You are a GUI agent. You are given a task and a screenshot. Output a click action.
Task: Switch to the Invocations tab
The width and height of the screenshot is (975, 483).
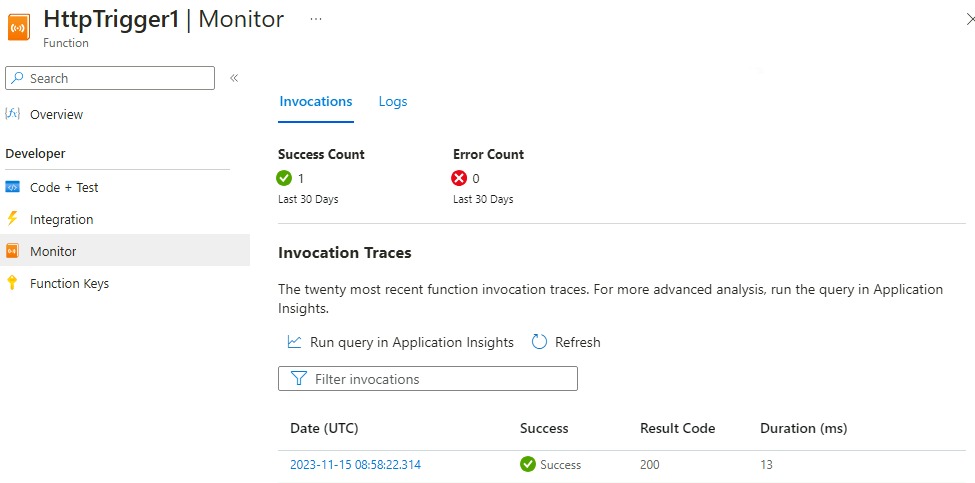(316, 101)
